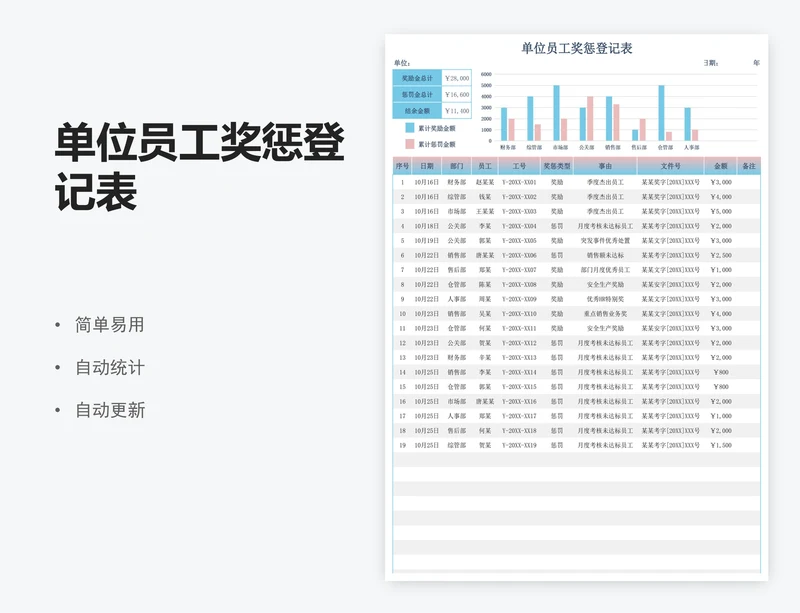Click the bullet text 自动更新
Viewport: 800px width, 613px height.
click(110, 410)
